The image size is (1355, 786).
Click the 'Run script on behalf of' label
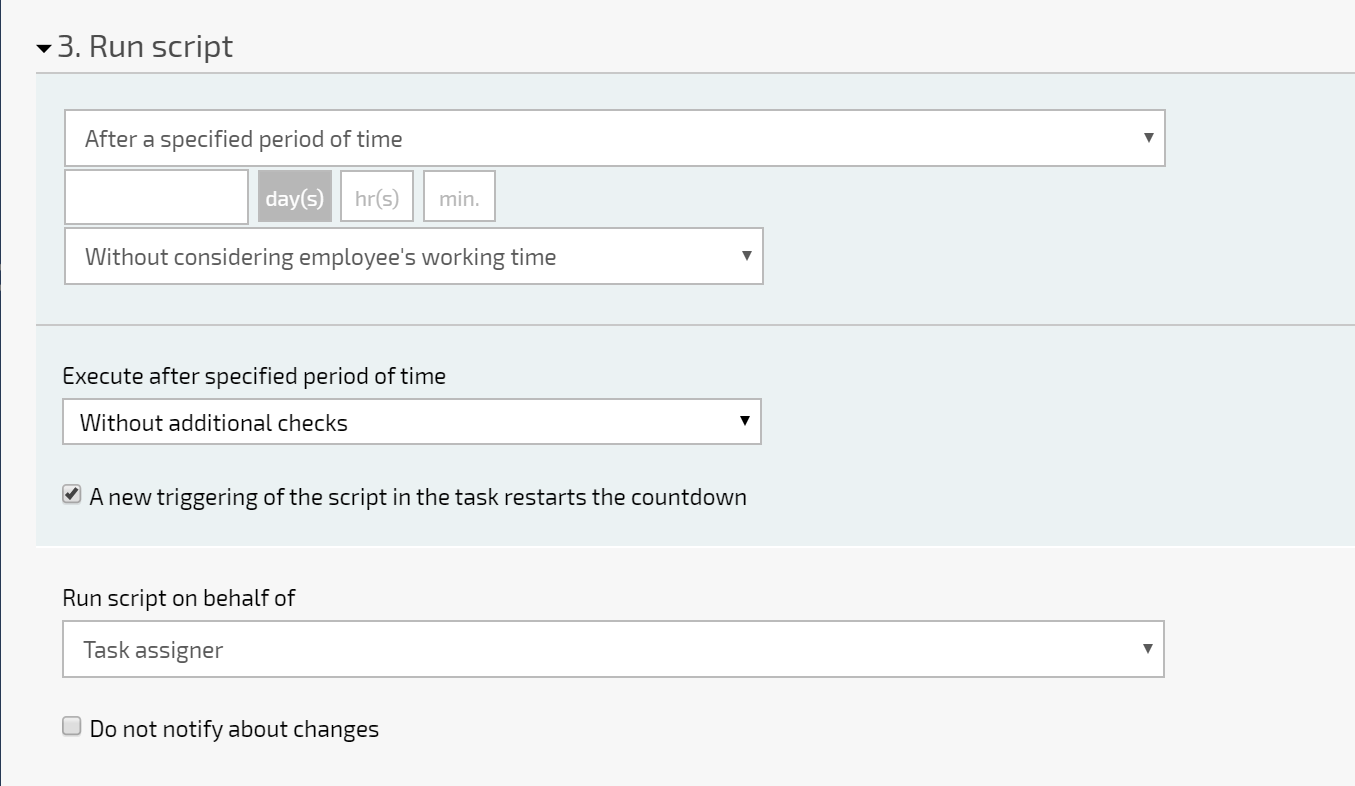(x=179, y=598)
